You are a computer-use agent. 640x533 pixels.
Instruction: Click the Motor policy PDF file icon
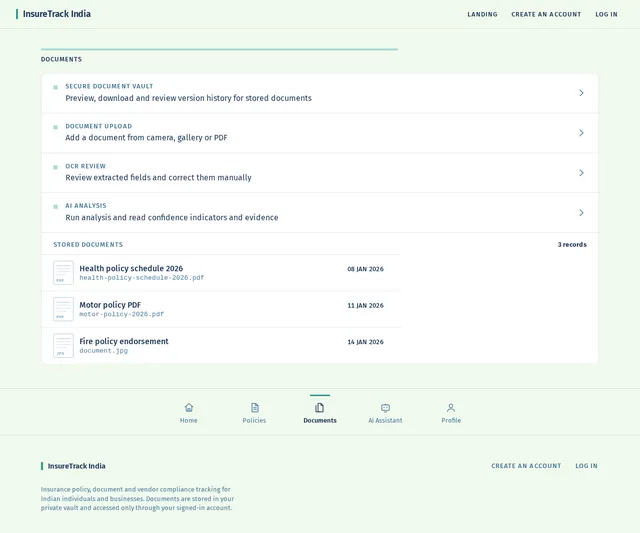point(63,309)
